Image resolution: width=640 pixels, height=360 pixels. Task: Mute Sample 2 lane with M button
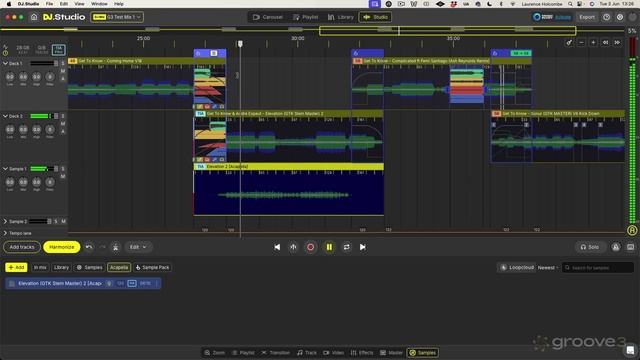[63, 221]
